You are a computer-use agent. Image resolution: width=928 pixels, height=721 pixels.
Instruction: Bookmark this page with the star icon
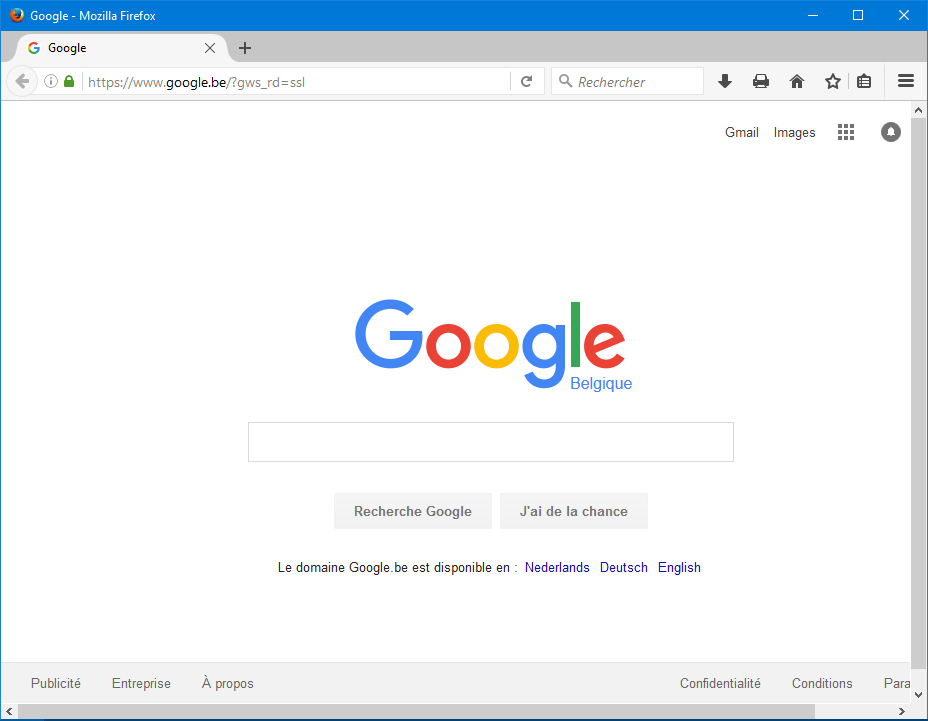pos(833,81)
